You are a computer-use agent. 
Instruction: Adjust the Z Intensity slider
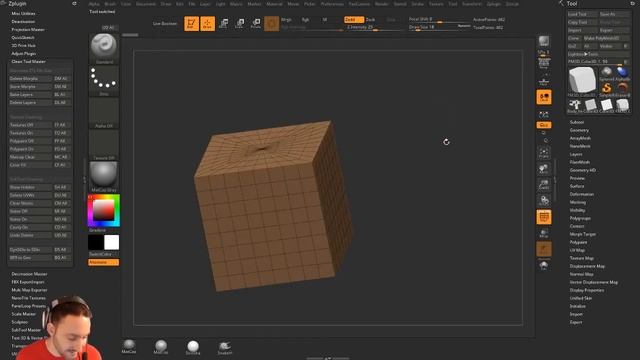pos(375,27)
